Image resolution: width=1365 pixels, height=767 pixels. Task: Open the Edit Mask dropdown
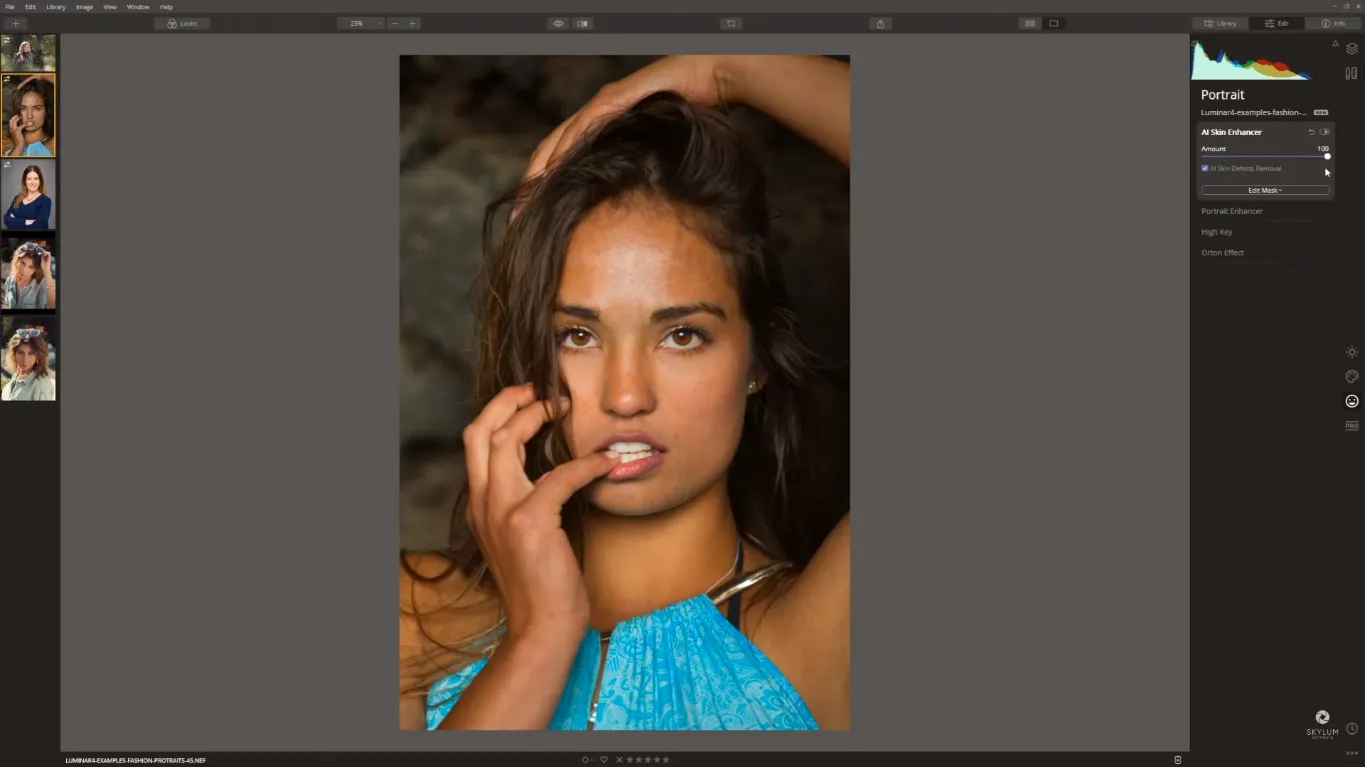pos(1265,190)
